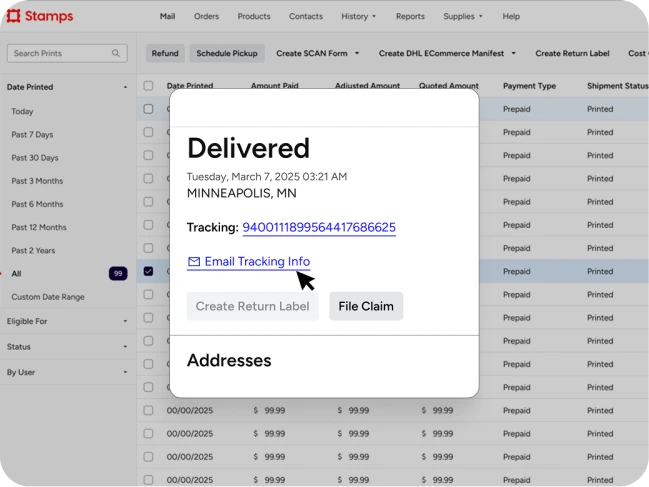Screen dimensions: 649x487
Task: Click Create Return Label in the Delivered popup
Action: coord(252,306)
